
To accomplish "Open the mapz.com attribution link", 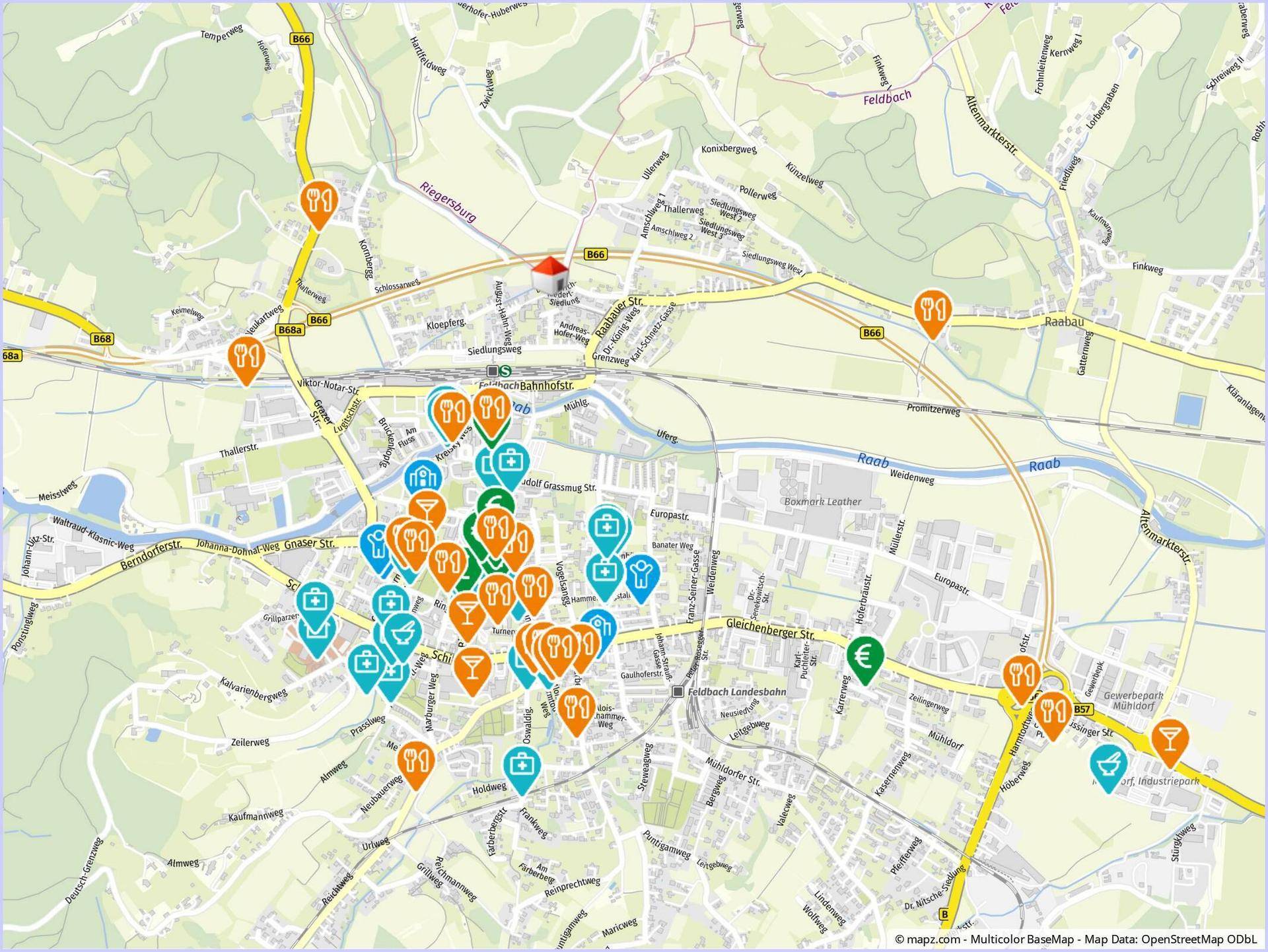I will [933, 939].
